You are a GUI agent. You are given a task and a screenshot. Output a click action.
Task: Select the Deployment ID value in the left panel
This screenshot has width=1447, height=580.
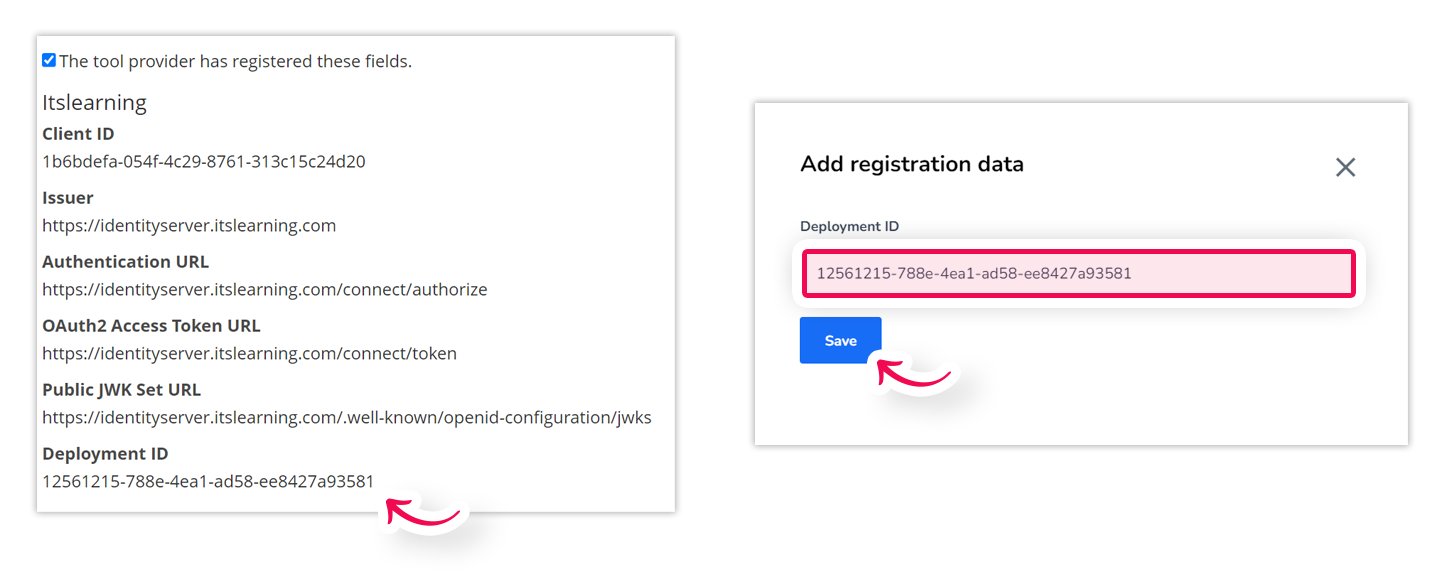click(207, 481)
